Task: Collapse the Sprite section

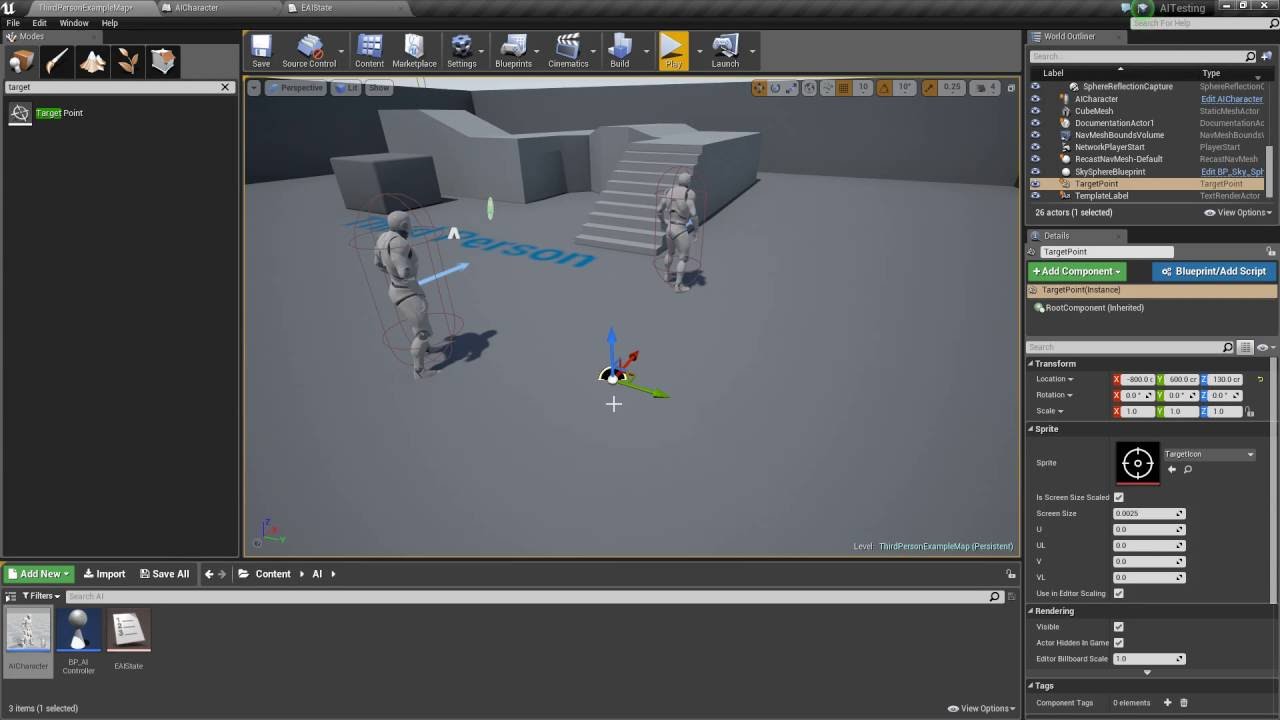Action: click(1031, 429)
